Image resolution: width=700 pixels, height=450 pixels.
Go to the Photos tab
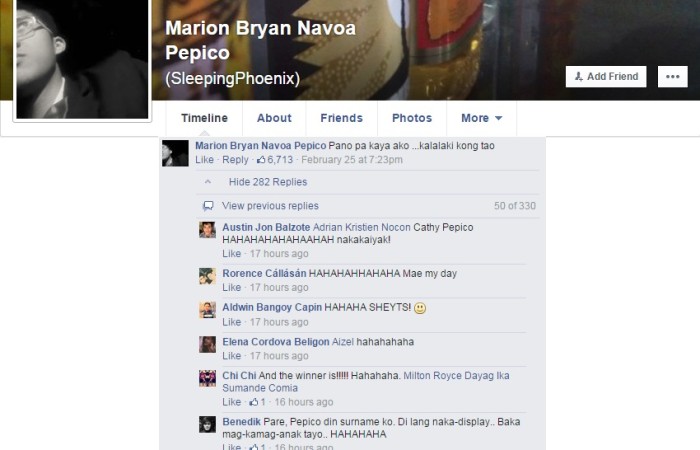(412, 118)
